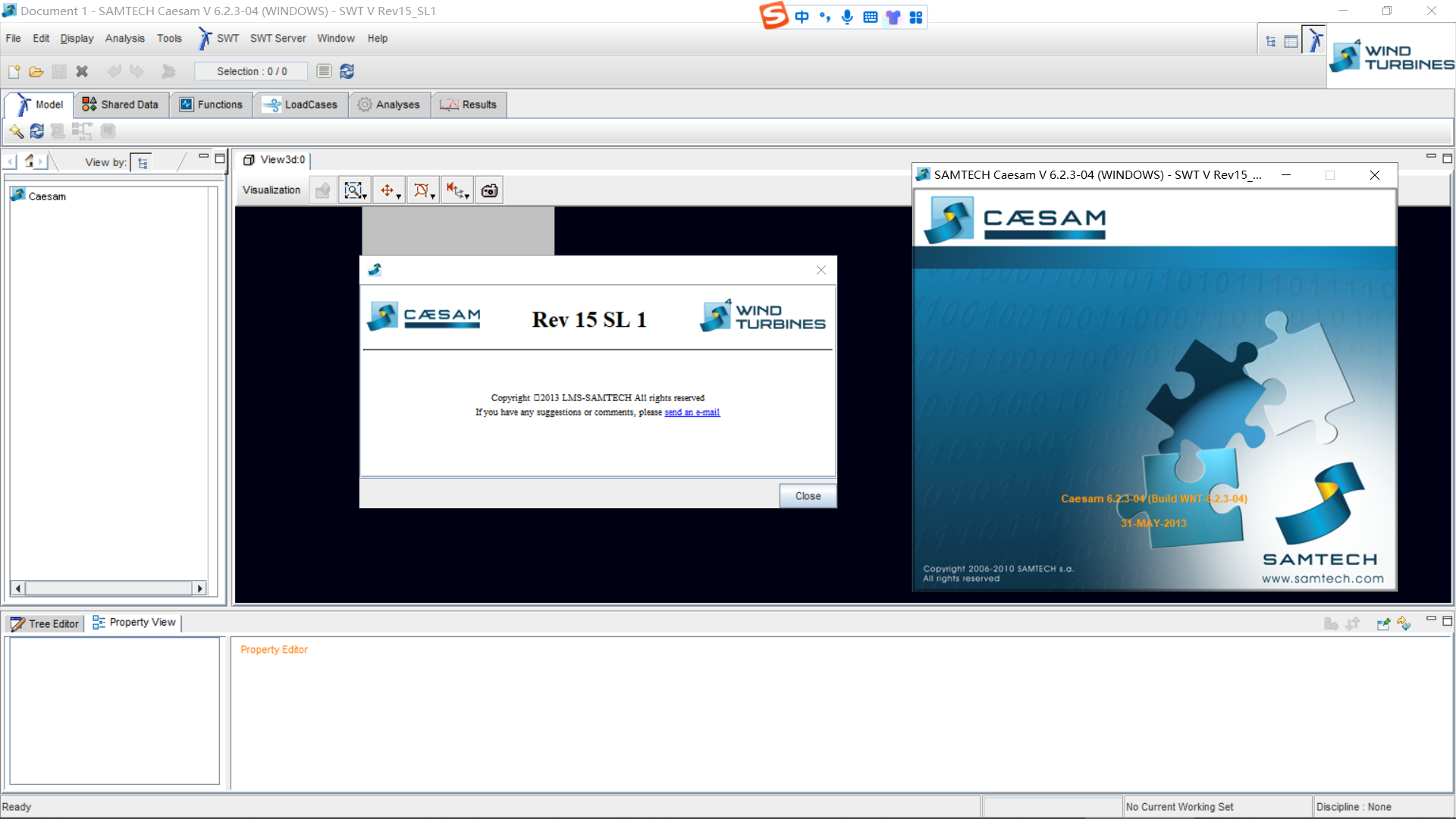The image size is (1456, 819).
Task: Minimize the bottom property panel
Action: tap(1431, 618)
